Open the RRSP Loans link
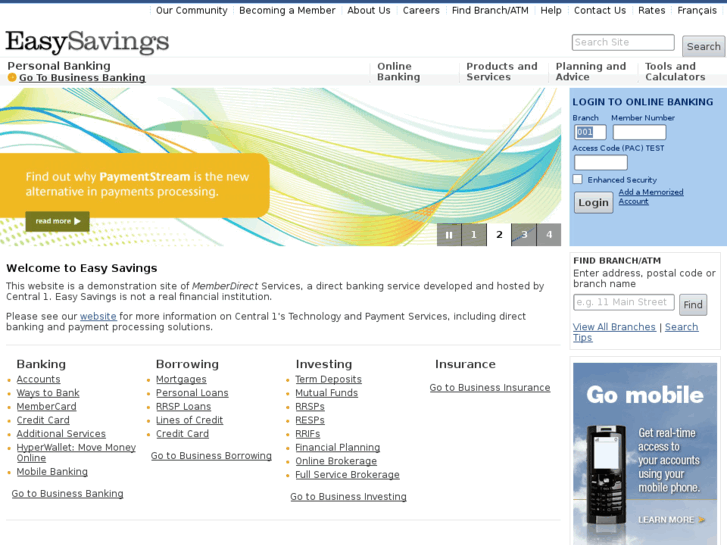The width and height of the screenshot is (727, 545). point(183,406)
